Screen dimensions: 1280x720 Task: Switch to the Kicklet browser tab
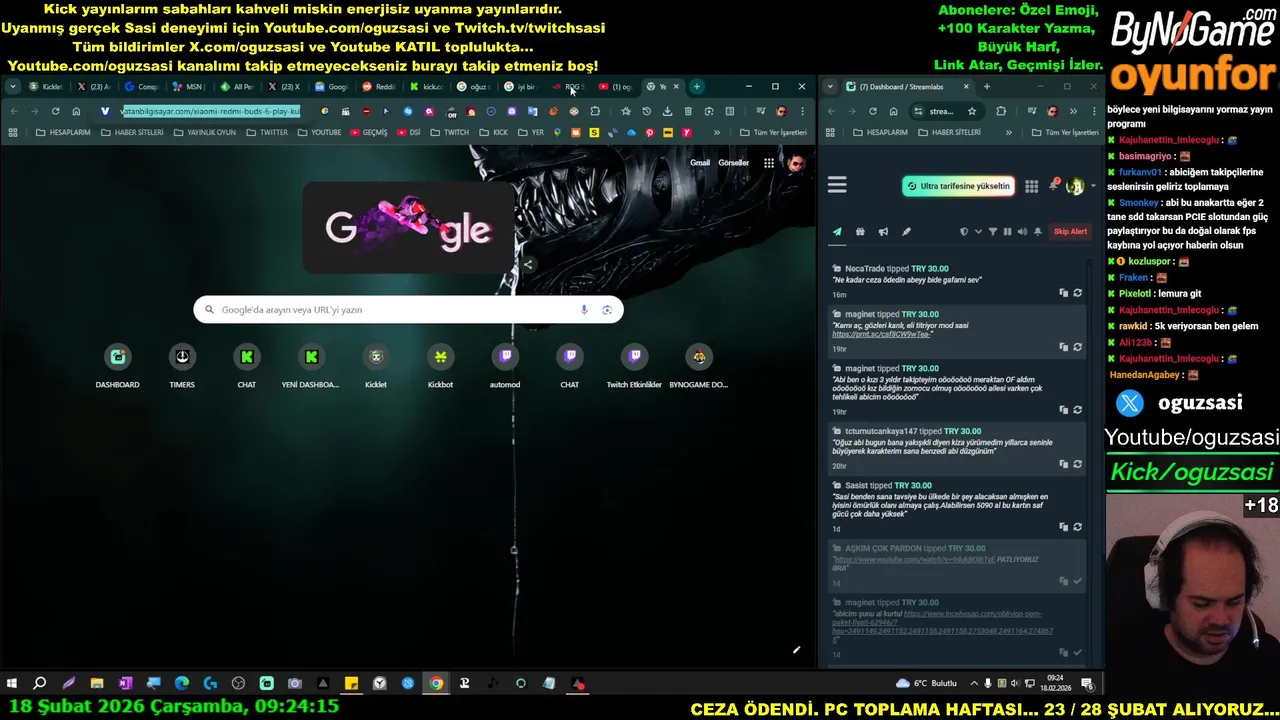46,87
